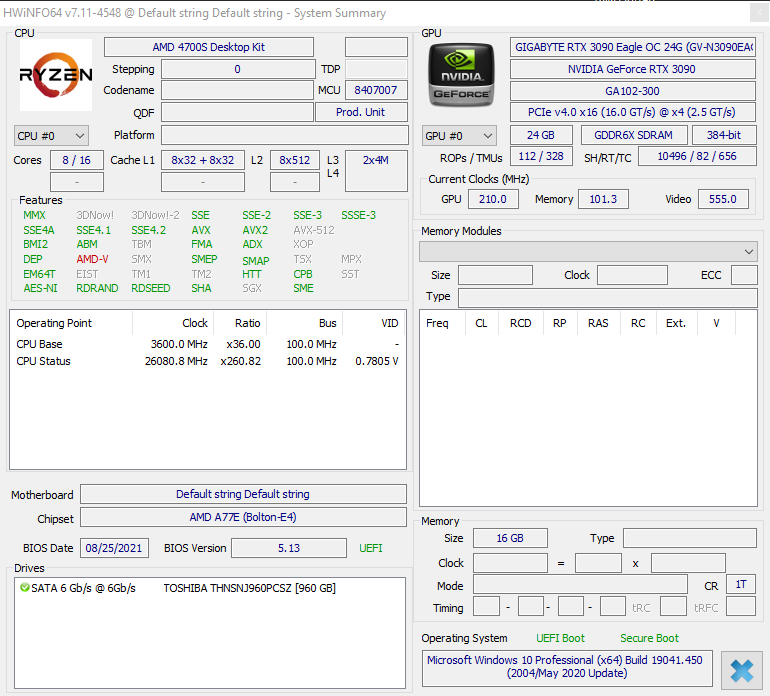Click the Secure Boot status label
This screenshot has width=770, height=696.
[649, 638]
